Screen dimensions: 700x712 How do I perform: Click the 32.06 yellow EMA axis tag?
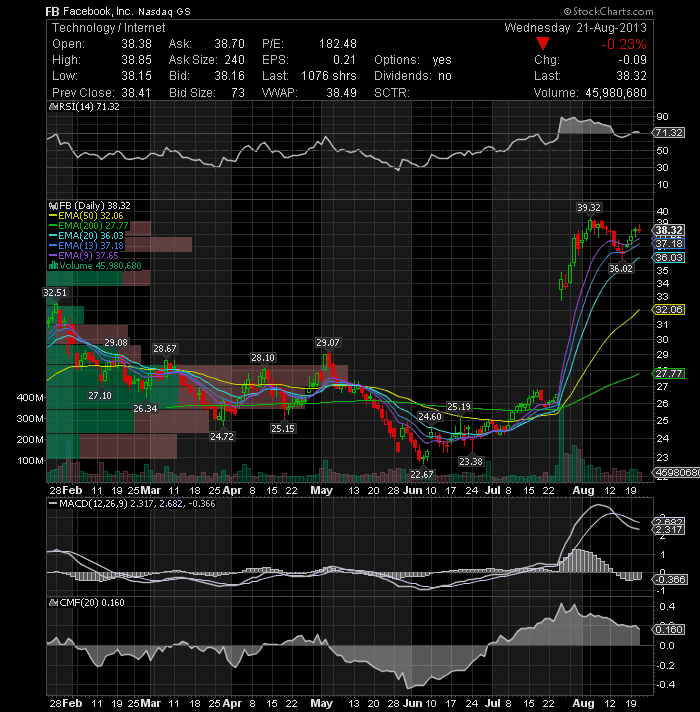click(x=669, y=310)
